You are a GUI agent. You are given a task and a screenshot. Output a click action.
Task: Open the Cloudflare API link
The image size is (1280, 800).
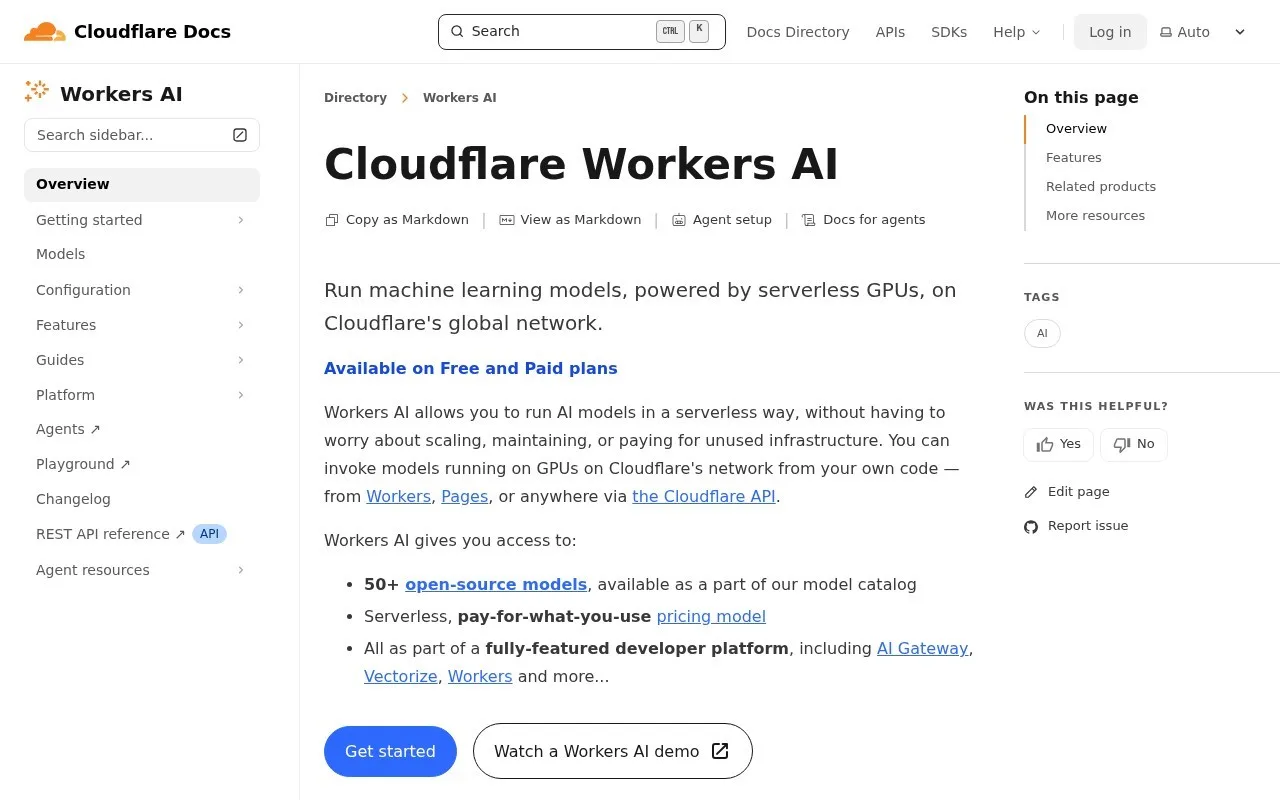click(704, 496)
